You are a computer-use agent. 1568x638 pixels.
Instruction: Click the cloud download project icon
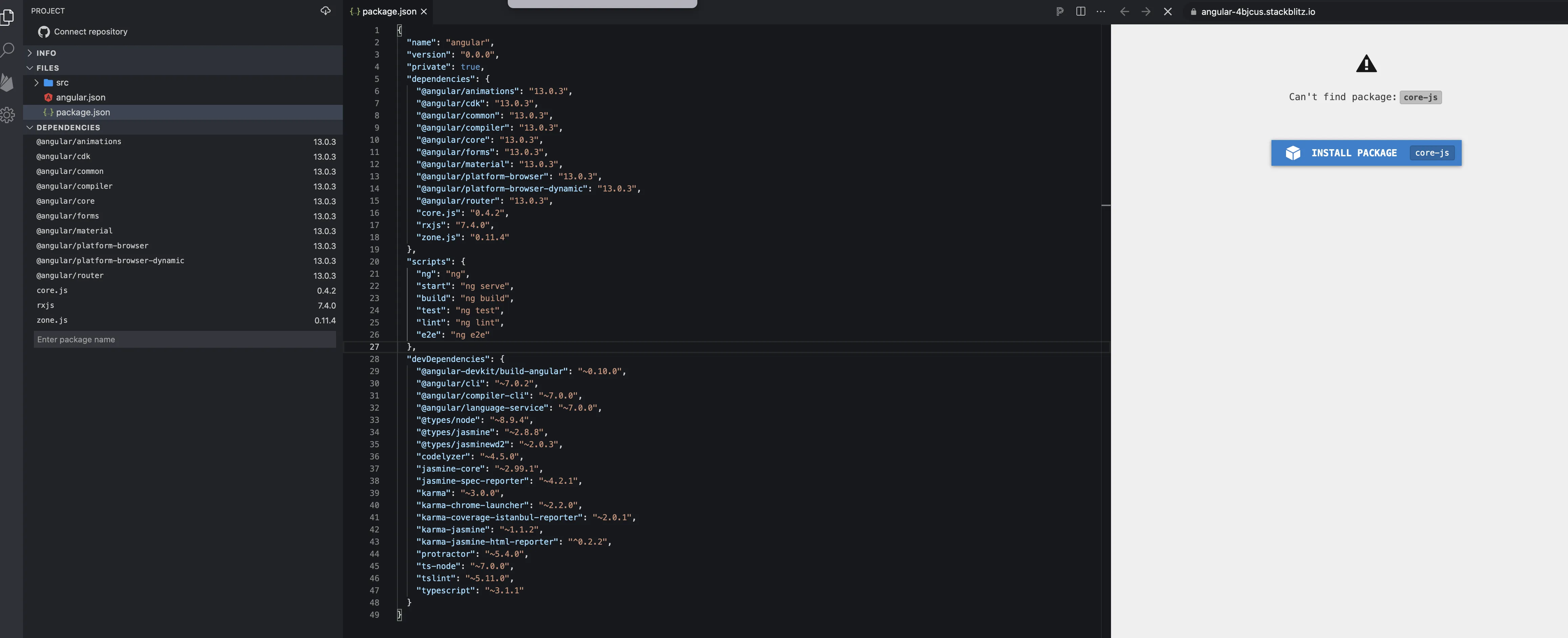pos(326,11)
